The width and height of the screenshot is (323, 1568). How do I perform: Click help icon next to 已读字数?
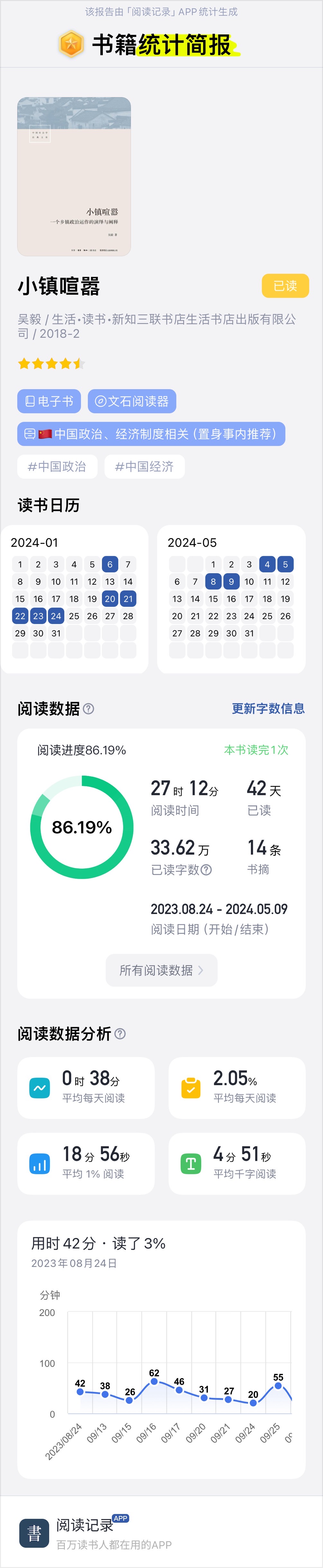point(206,870)
